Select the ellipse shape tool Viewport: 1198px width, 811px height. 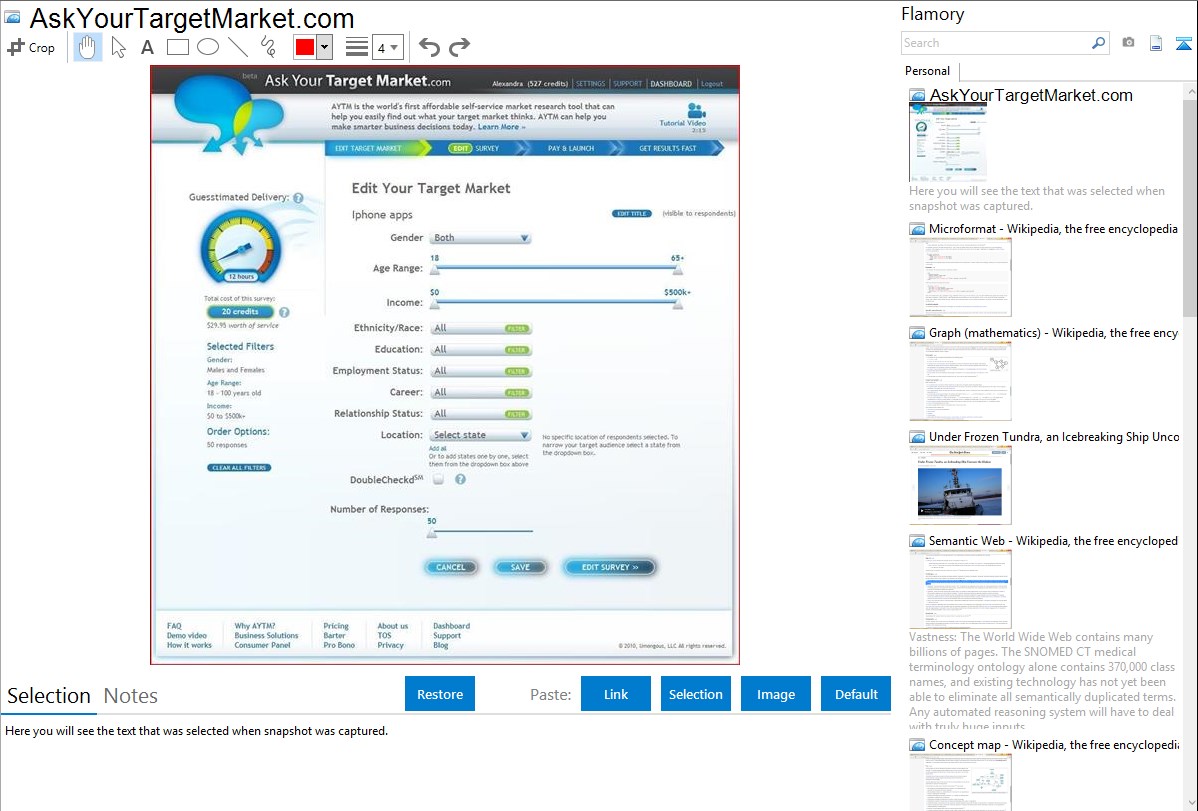208,47
